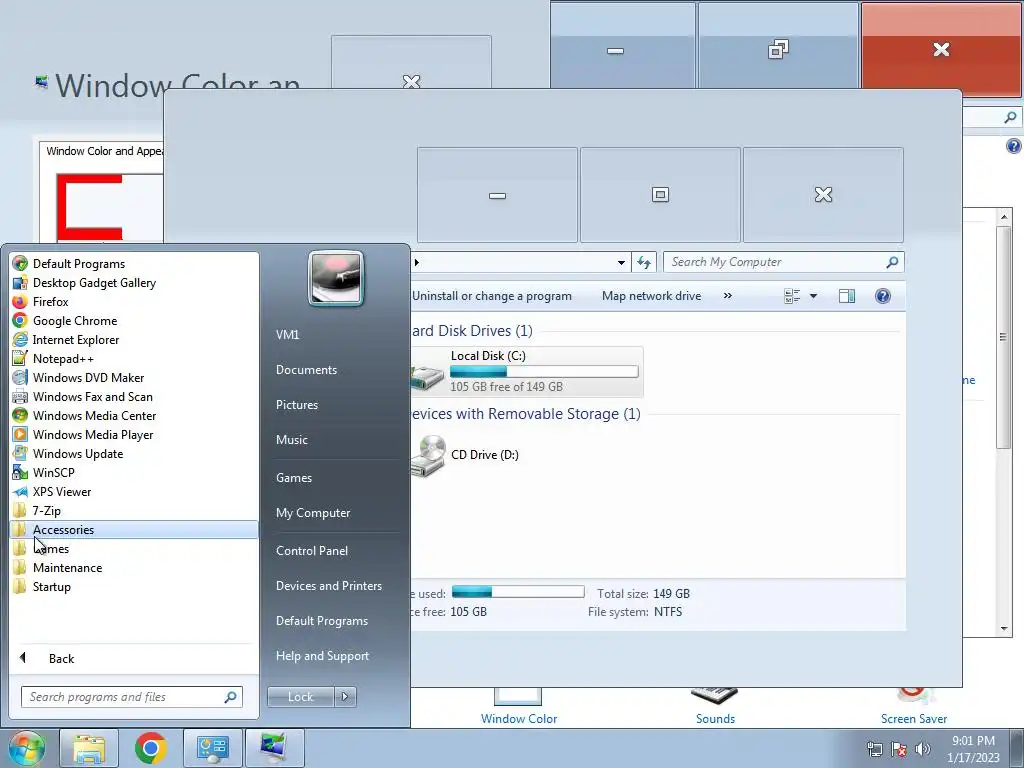Open Action Center flag in system tray
Screen dimensions: 1024x768
pos(899,749)
